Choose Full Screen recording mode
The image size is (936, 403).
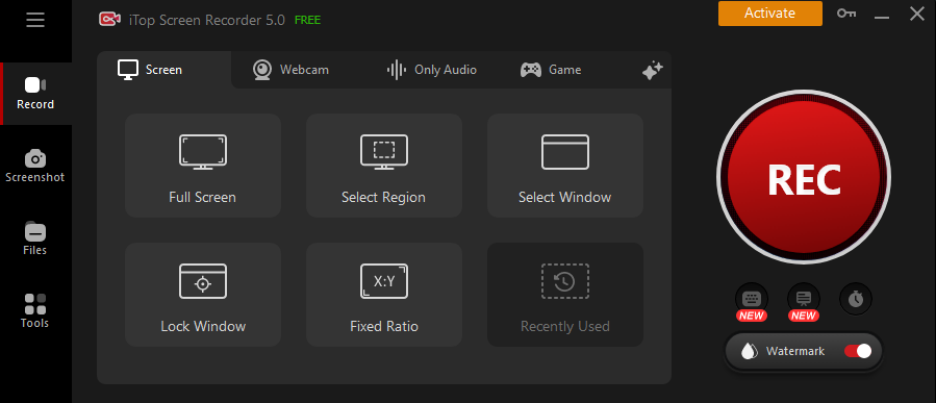click(x=203, y=165)
